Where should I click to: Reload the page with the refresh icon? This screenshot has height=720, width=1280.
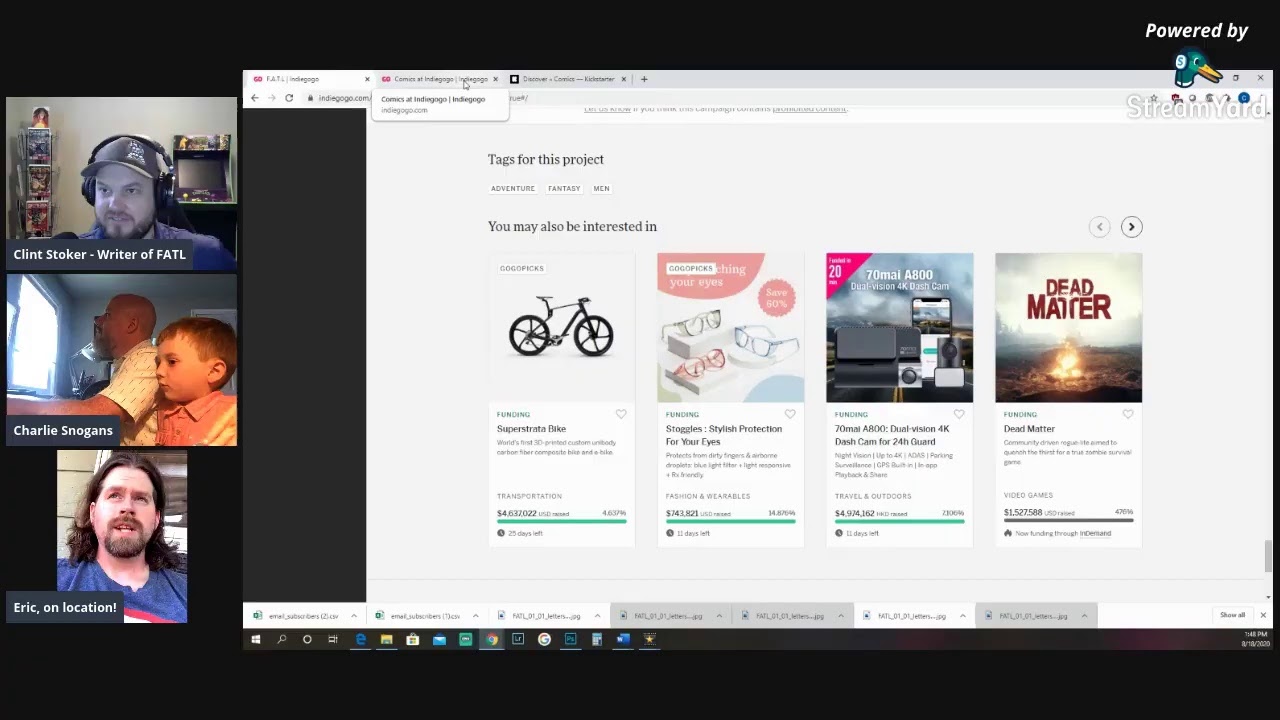289,98
